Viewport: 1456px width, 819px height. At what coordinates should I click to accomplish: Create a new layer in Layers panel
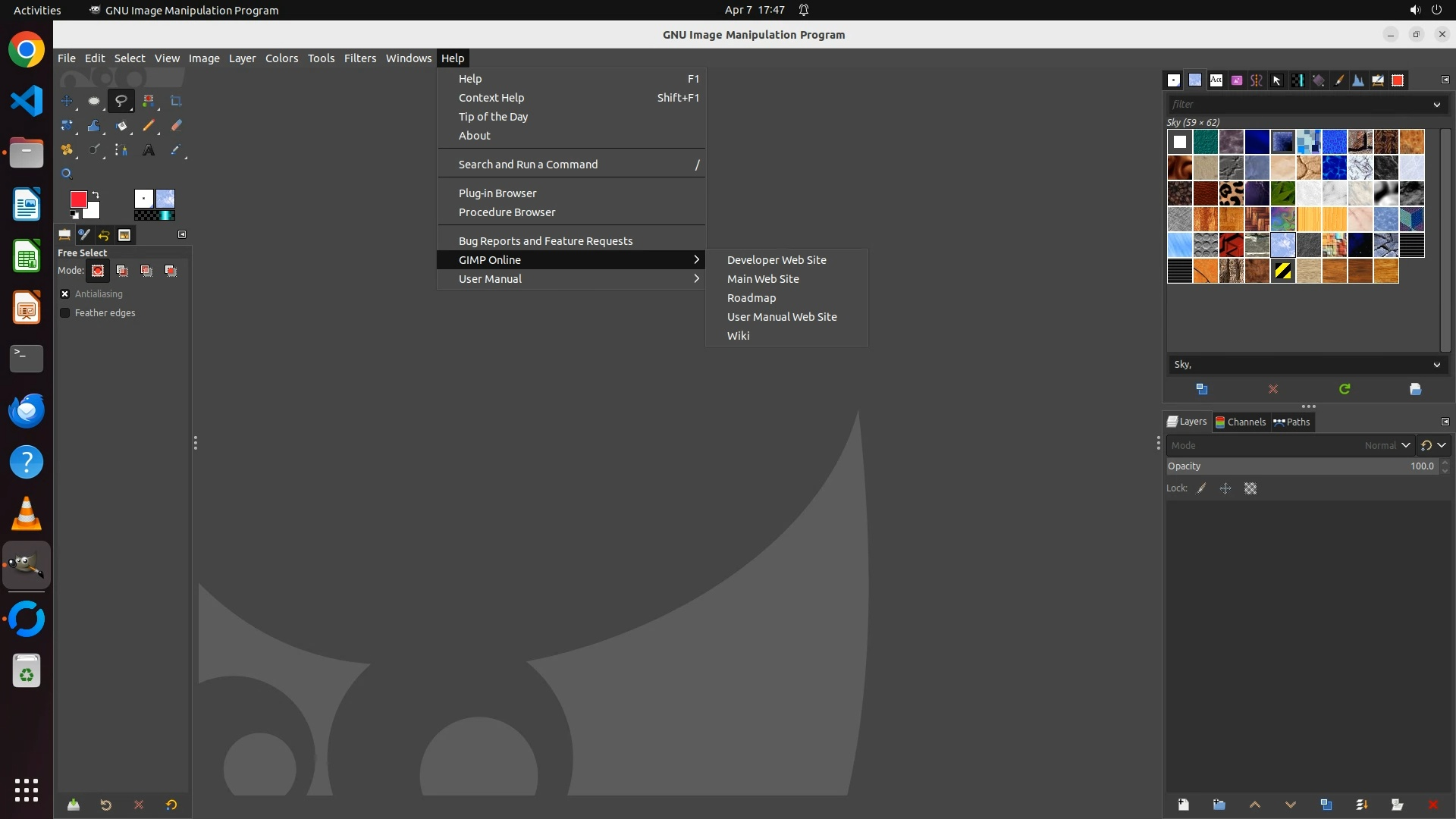tap(1183, 805)
